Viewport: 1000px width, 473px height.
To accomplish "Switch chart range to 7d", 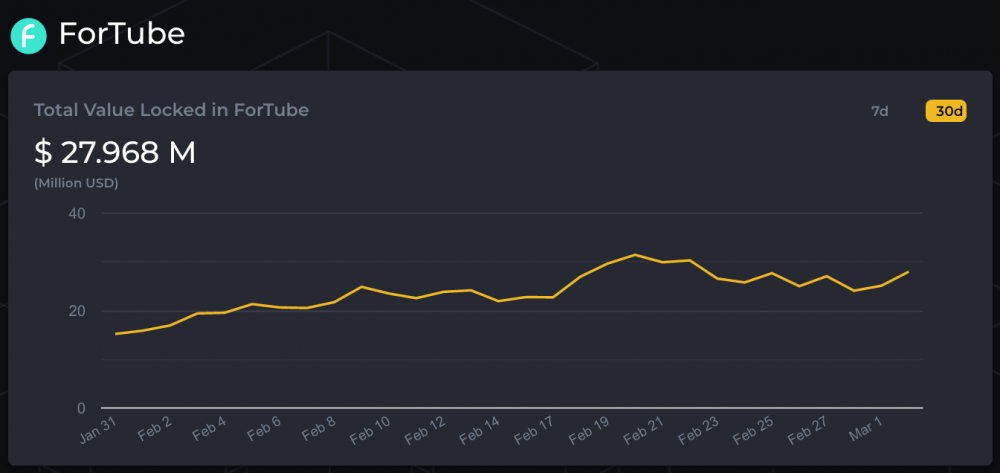I will click(x=879, y=112).
